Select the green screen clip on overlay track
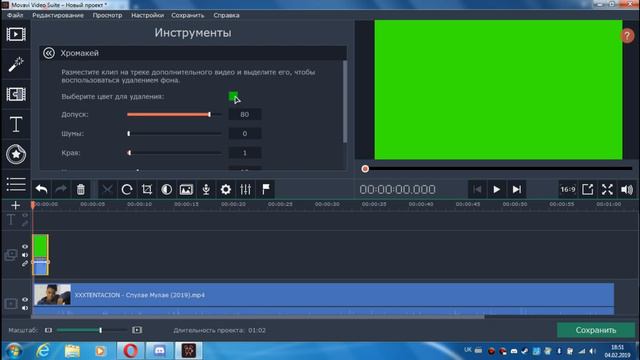Image resolution: width=640 pixels, height=360 pixels. point(40,255)
